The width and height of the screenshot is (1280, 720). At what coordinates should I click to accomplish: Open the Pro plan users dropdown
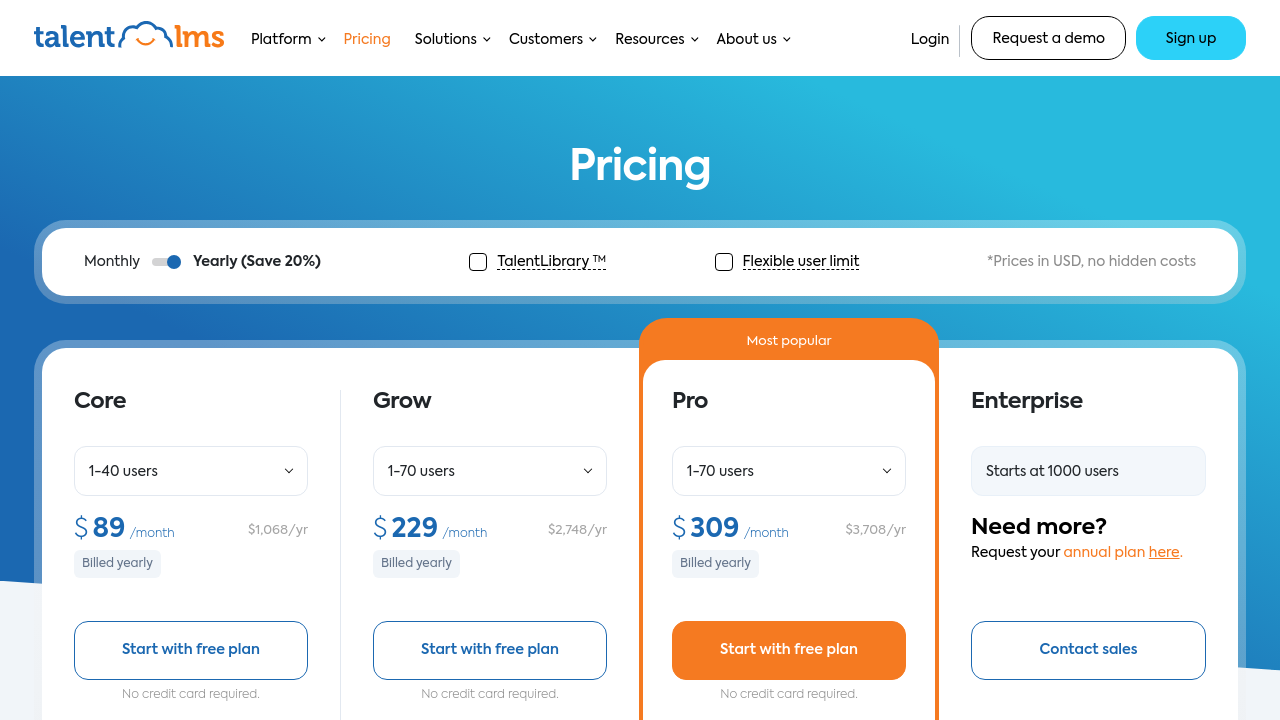point(789,471)
